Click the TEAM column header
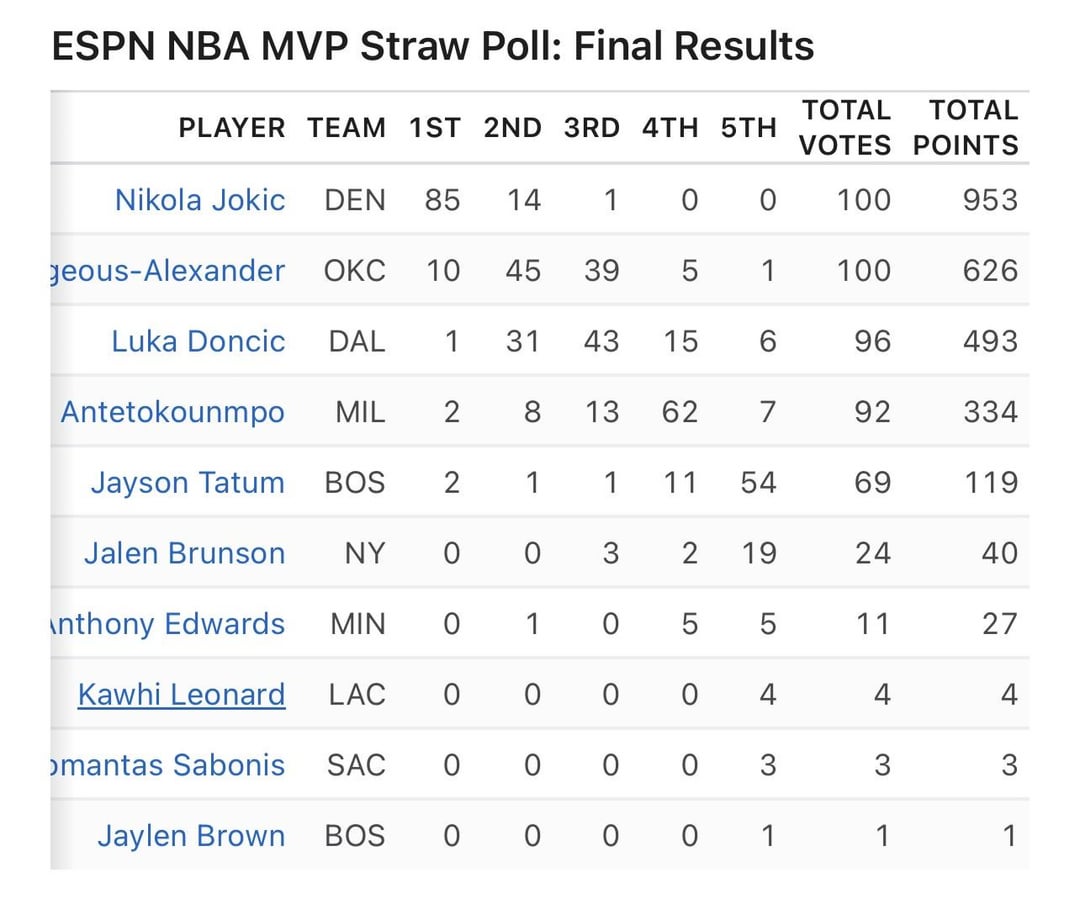 click(346, 128)
